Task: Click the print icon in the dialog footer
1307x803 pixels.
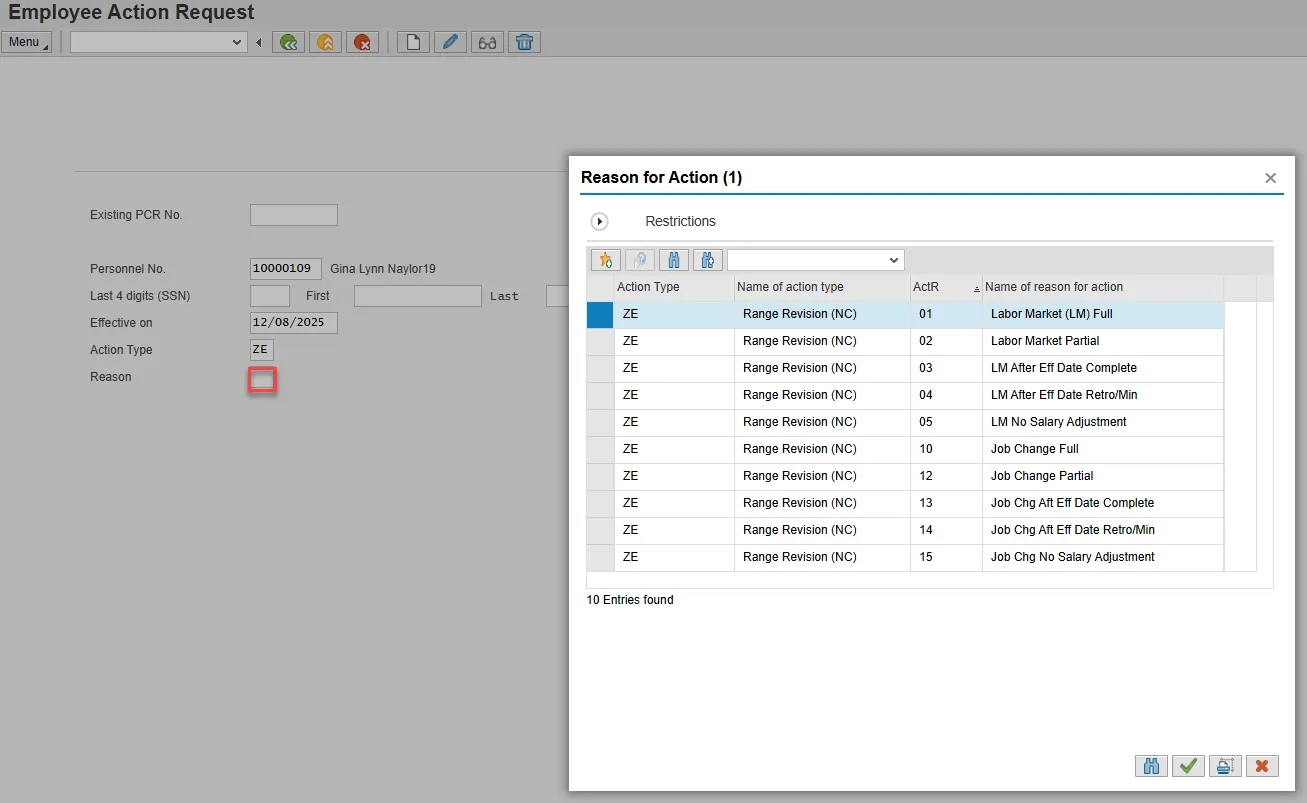Action: 1224,766
